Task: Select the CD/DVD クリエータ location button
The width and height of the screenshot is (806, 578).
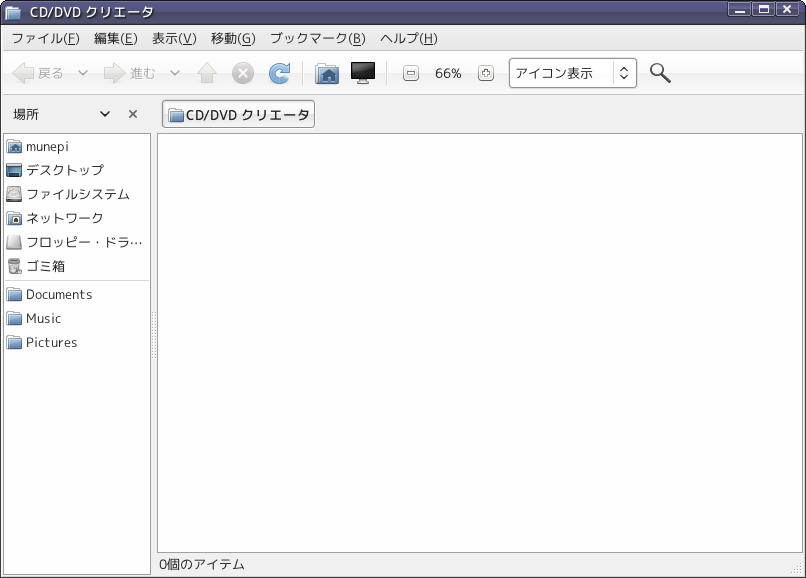Action: click(239, 114)
